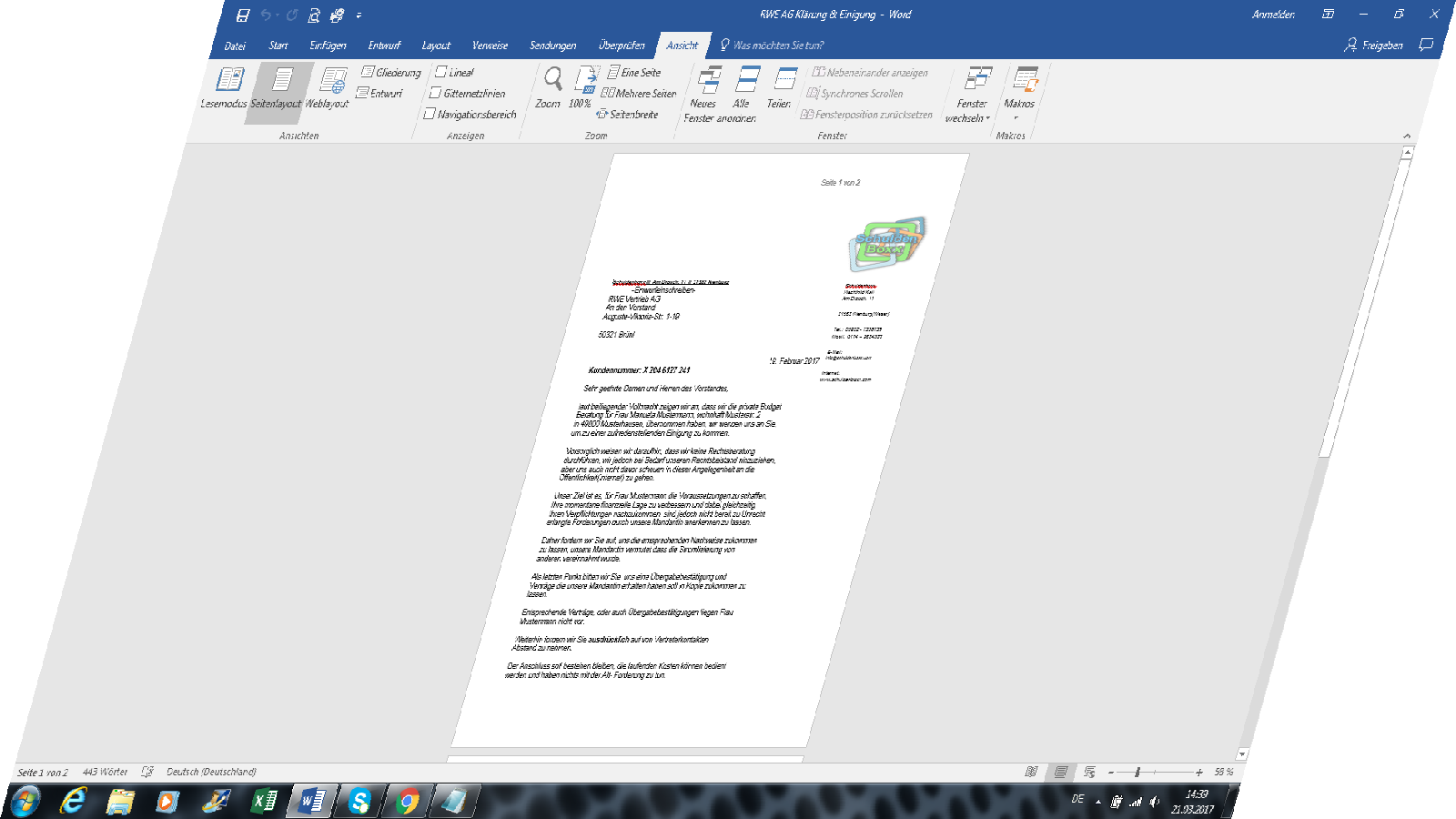Enable the Lineal checkbox

click(455, 72)
